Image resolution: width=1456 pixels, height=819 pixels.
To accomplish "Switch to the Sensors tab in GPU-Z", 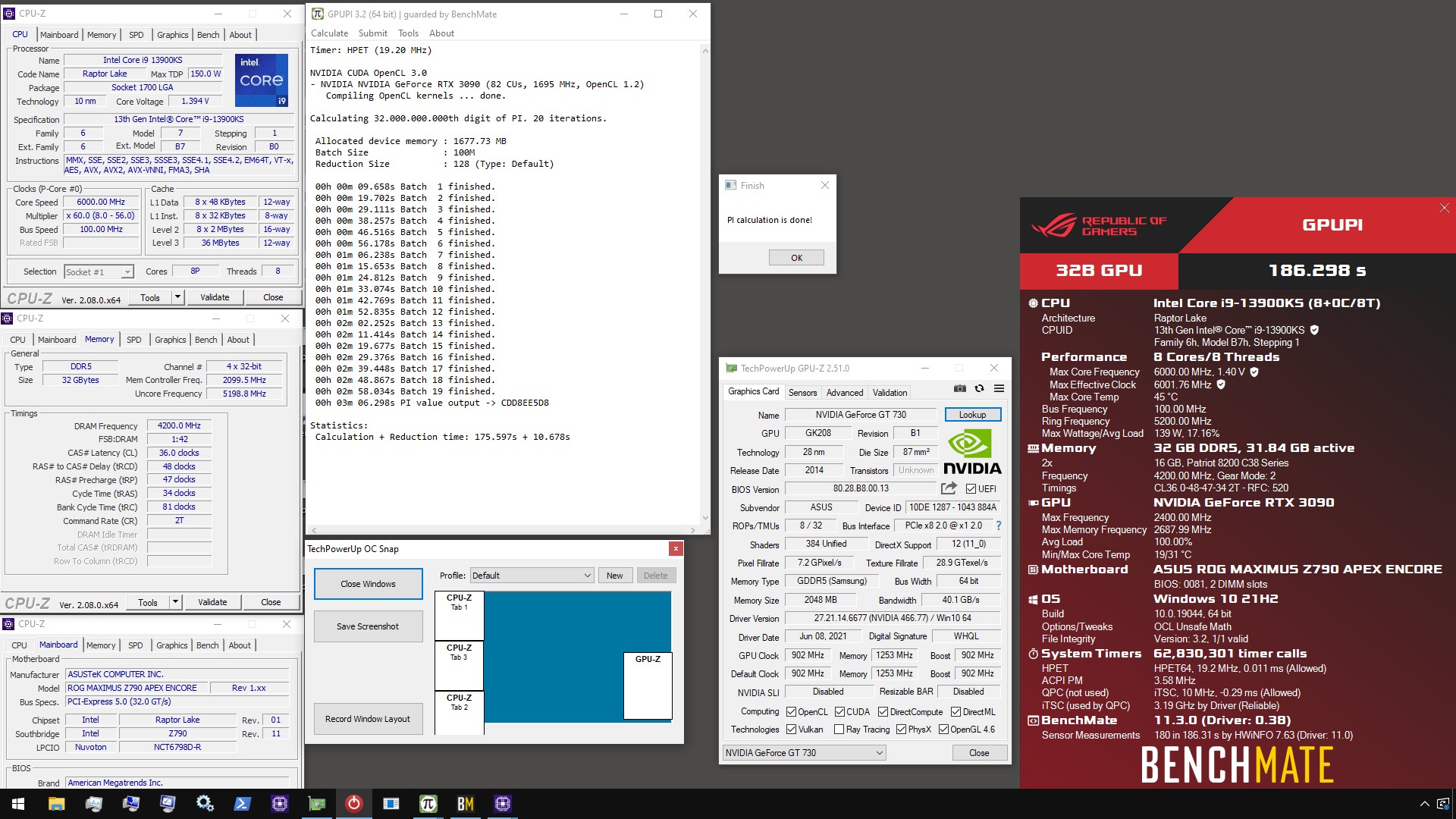I will 802,392.
